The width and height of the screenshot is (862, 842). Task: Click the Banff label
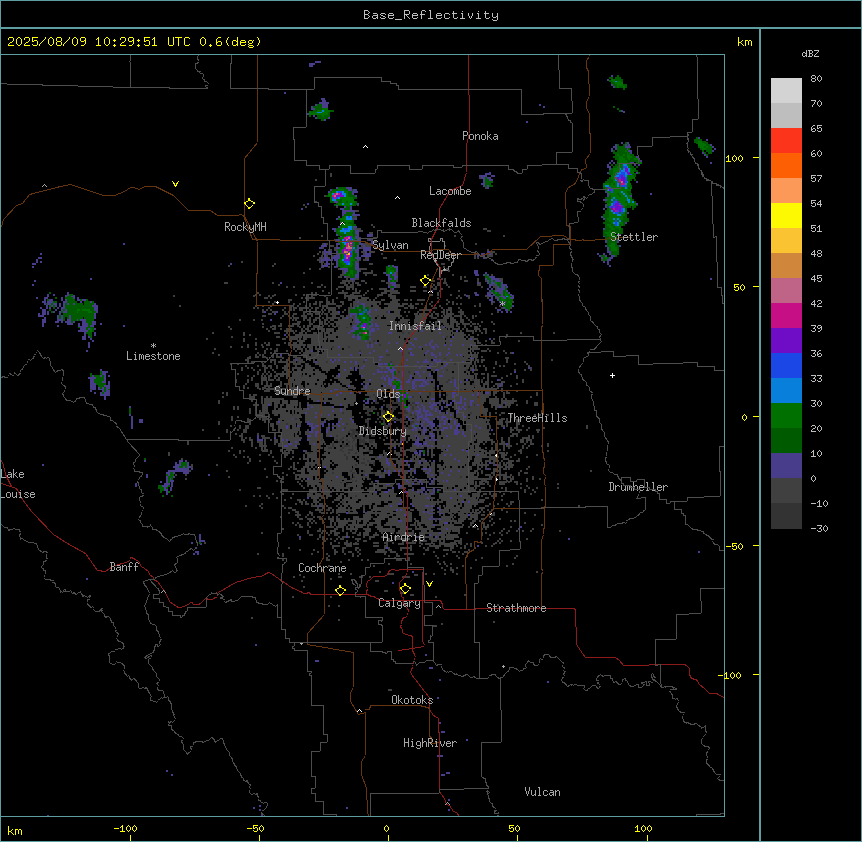coord(124,567)
